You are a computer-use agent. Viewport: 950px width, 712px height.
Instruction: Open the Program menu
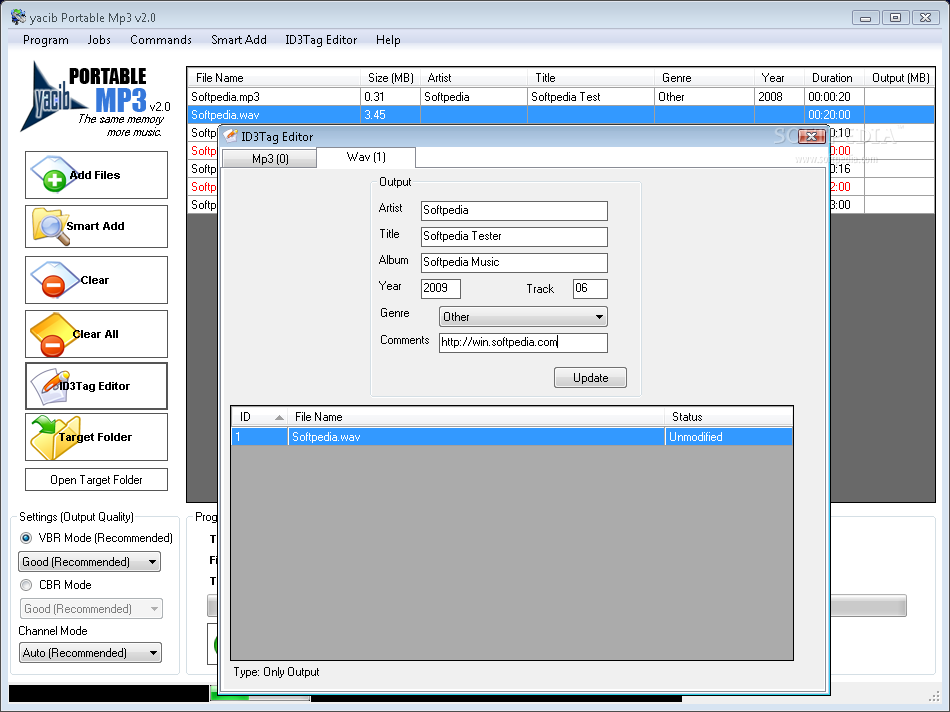coord(45,40)
